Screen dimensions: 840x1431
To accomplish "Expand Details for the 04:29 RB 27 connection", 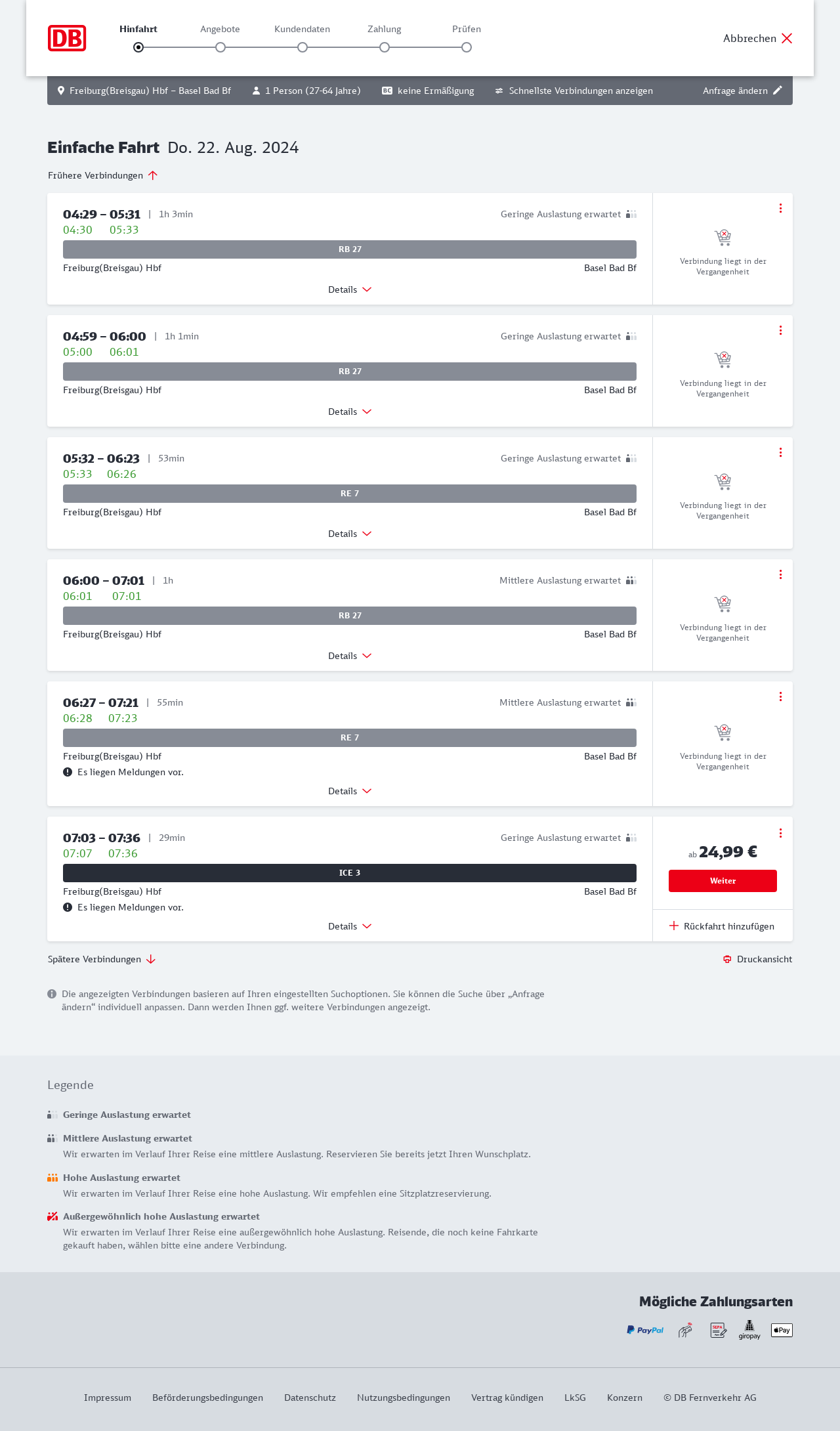I will 350,289.
